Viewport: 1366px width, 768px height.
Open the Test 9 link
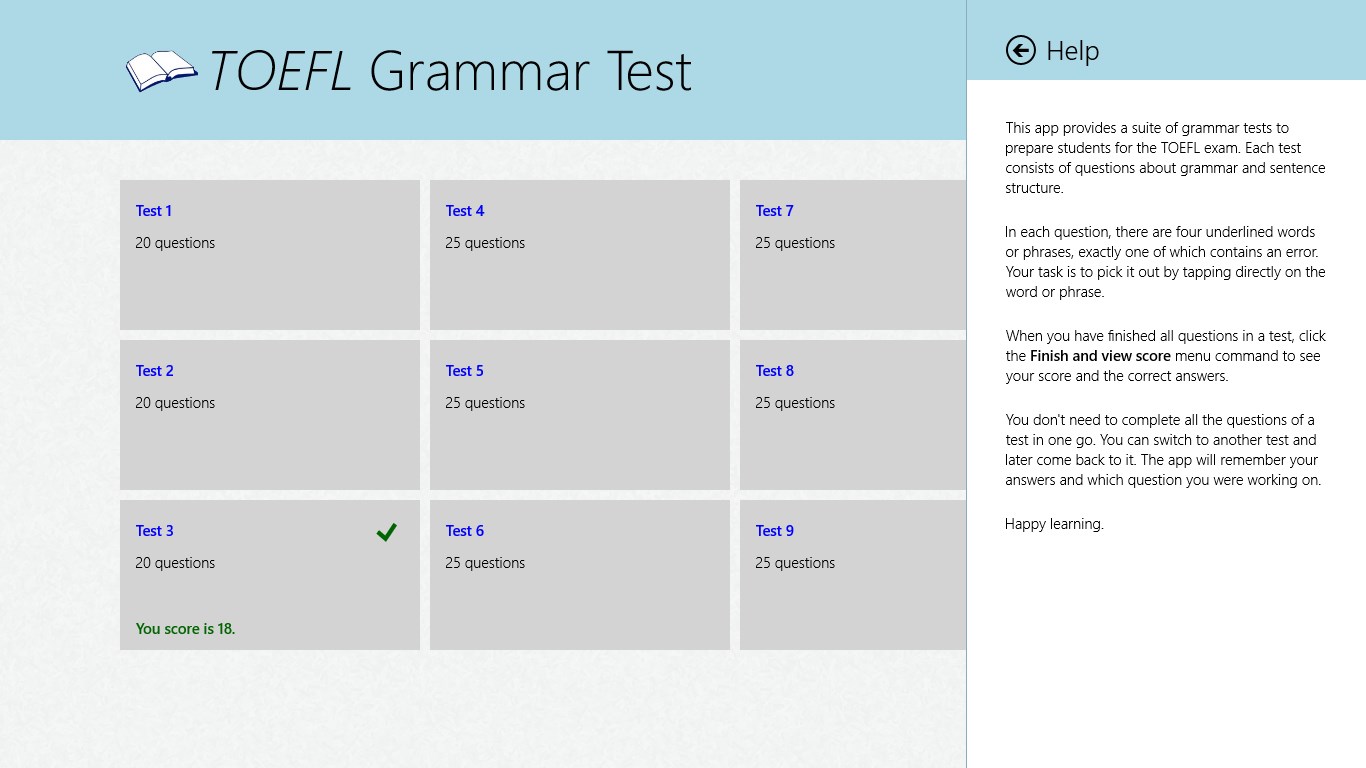775,531
